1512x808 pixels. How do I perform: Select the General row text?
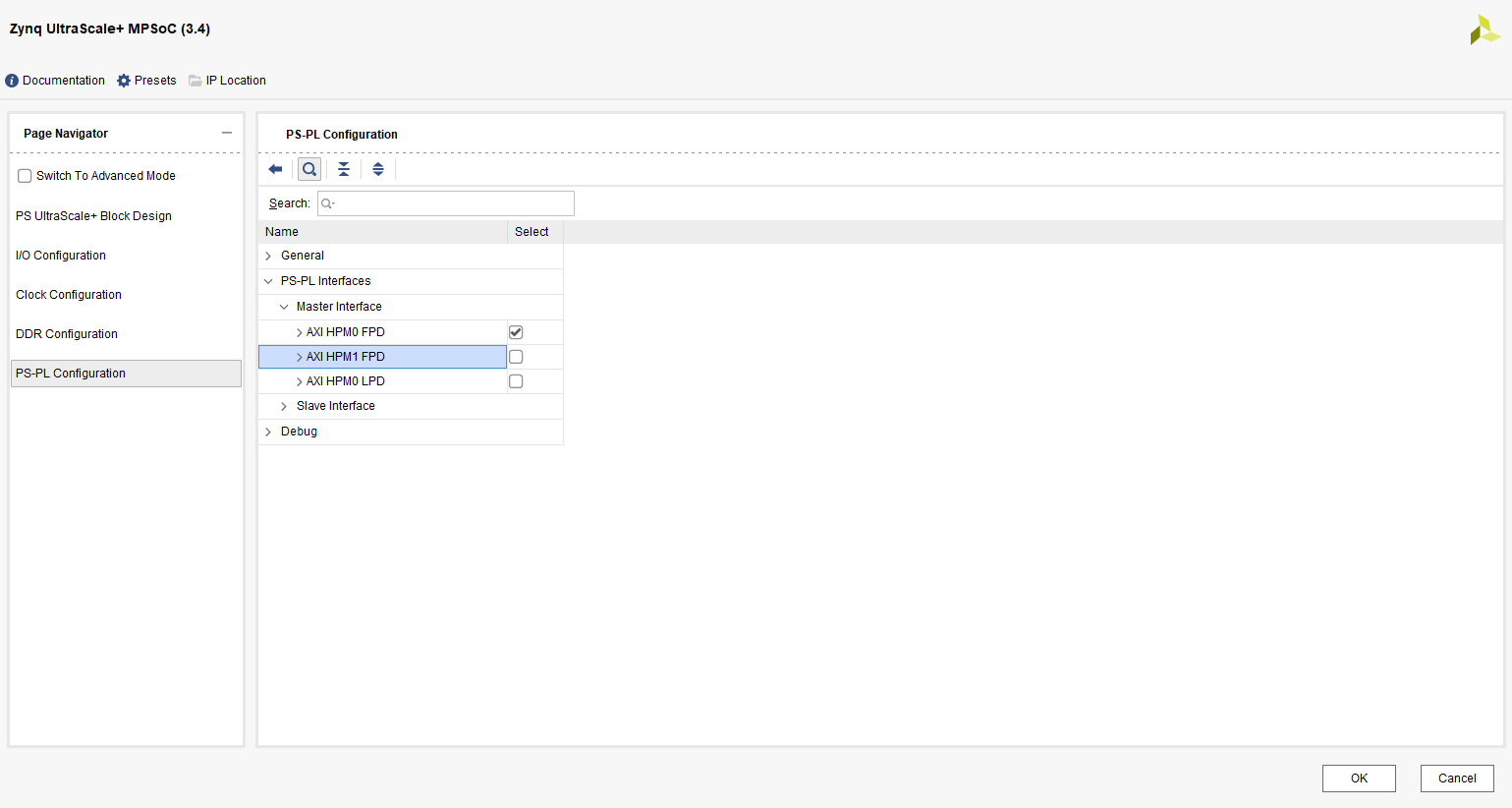pos(303,256)
